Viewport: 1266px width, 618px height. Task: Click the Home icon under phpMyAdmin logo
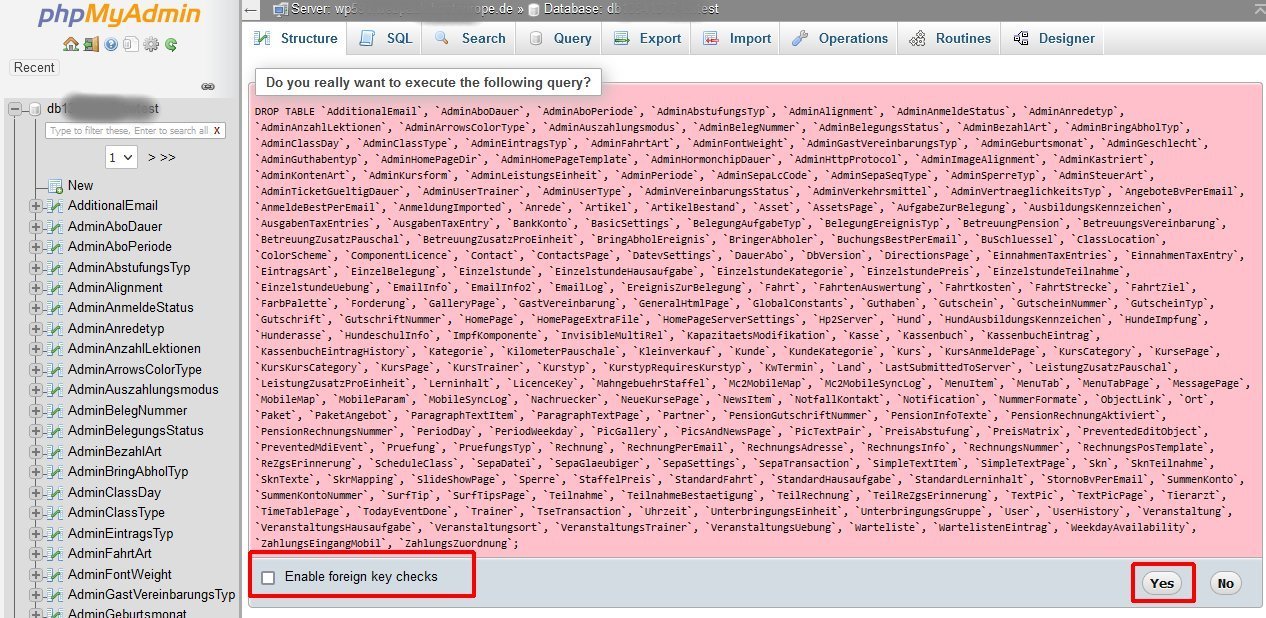[70, 44]
